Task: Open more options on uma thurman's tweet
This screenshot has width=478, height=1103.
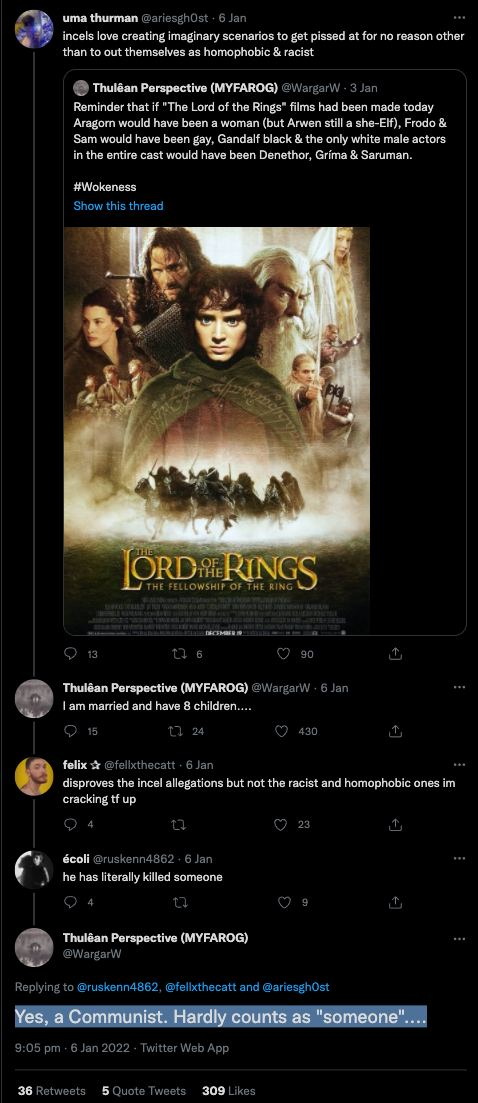Action: tap(459, 18)
